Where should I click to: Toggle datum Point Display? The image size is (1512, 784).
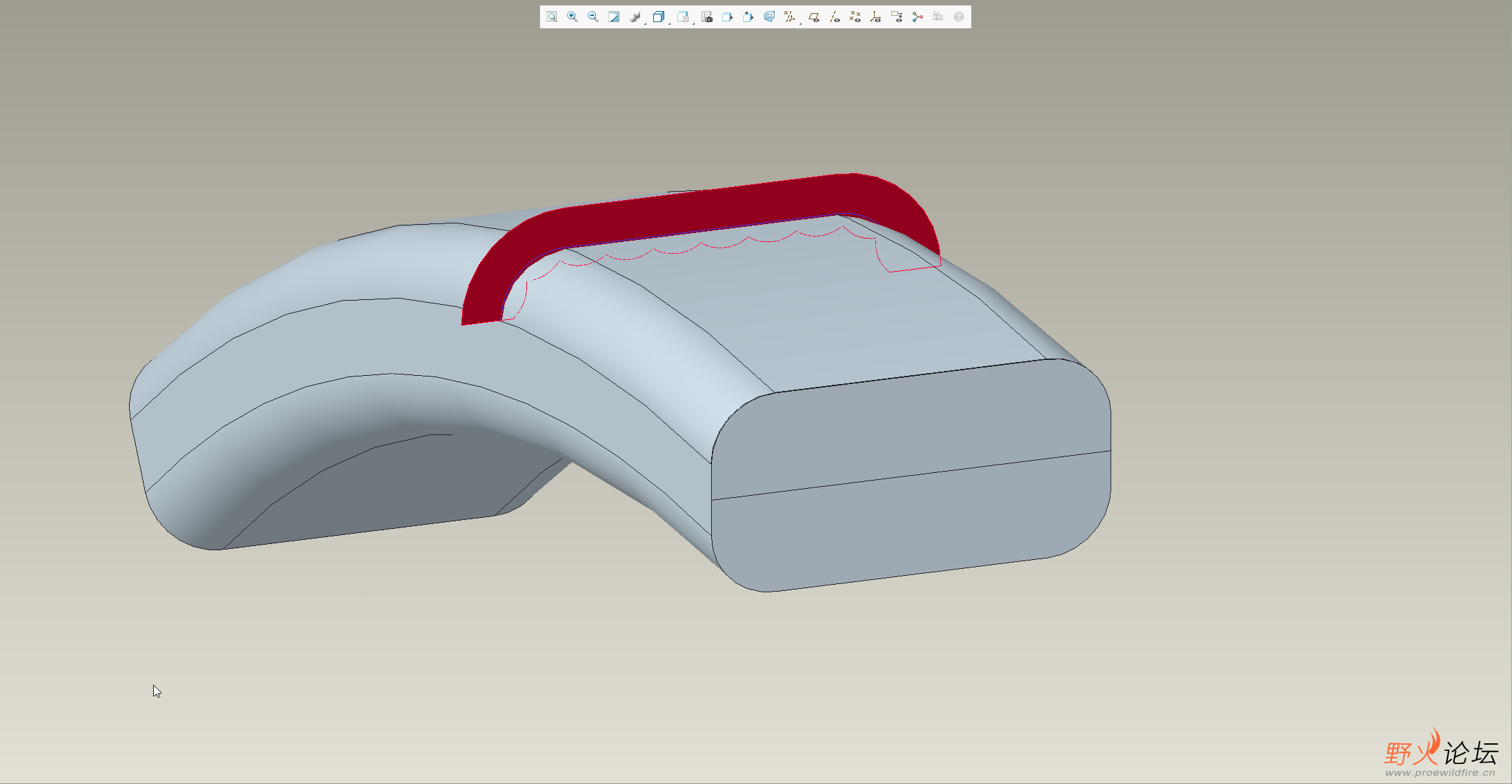click(x=855, y=17)
